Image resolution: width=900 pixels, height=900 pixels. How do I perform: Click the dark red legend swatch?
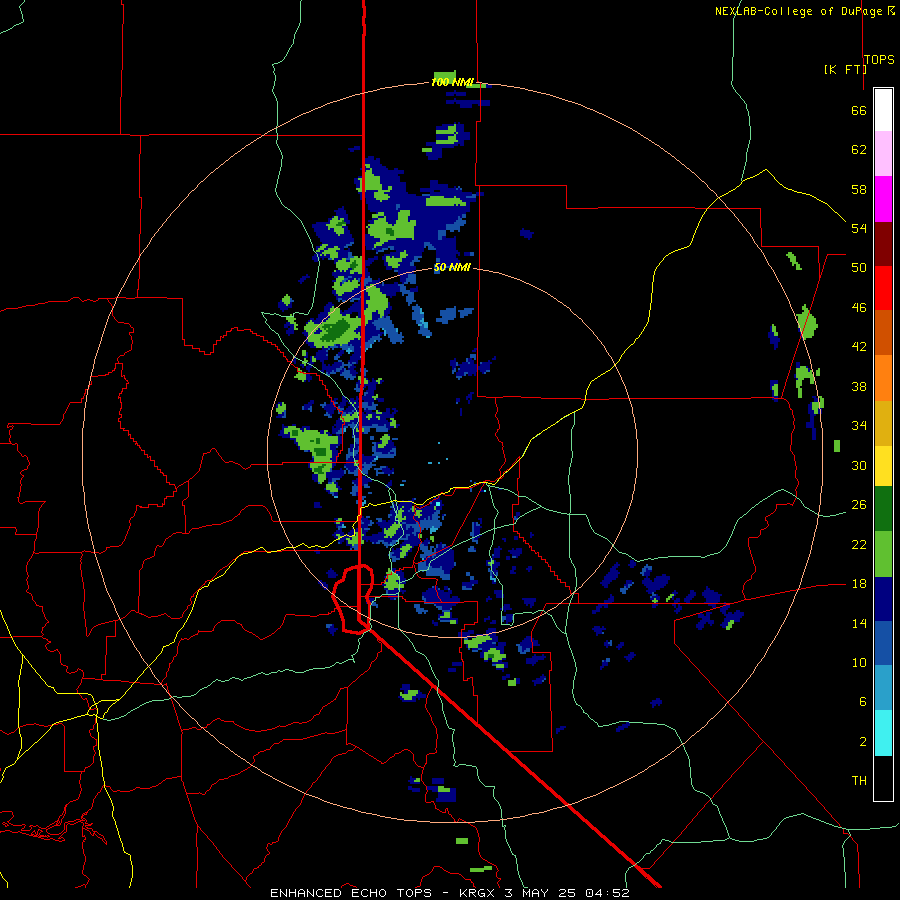click(x=883, y=243)
